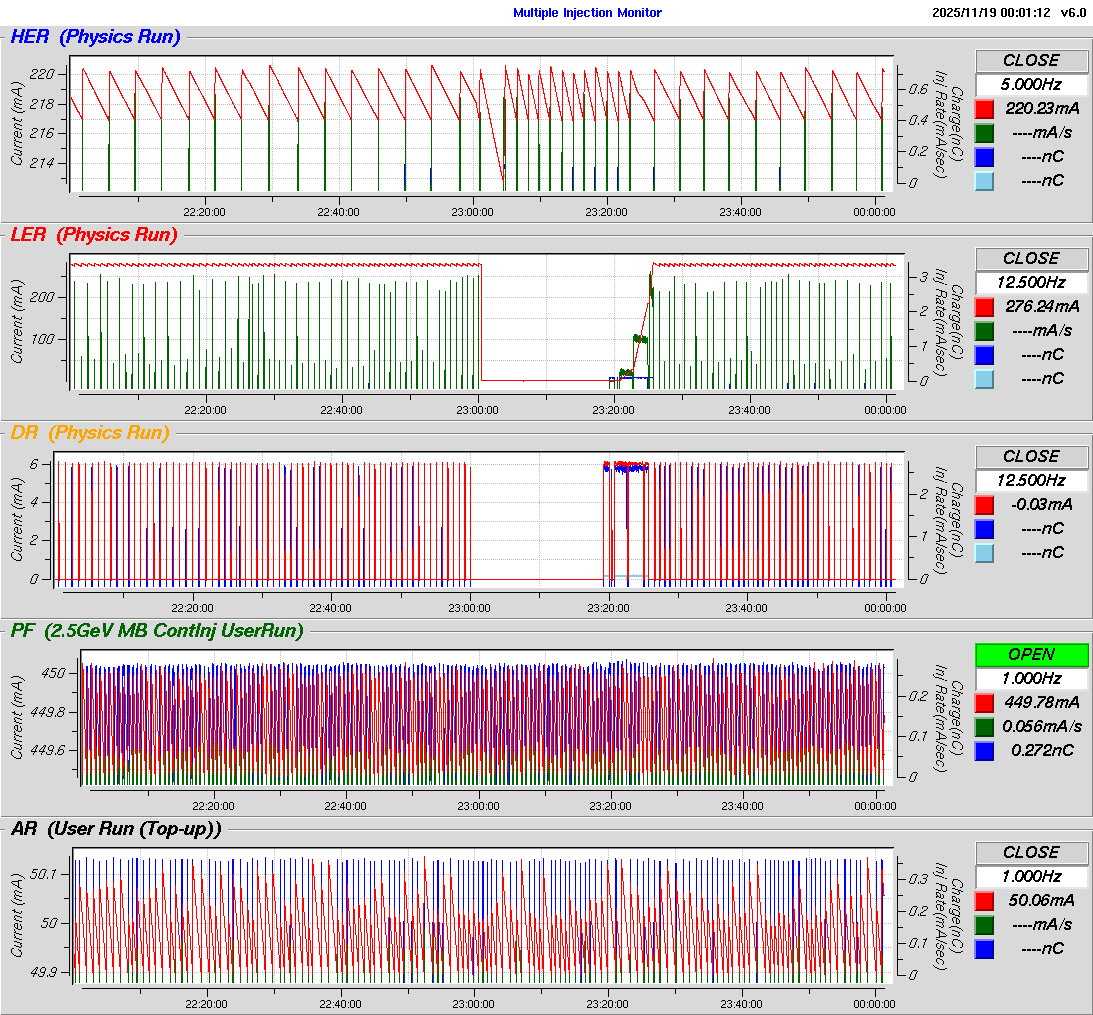The width and height of the screenshot is (1093, 1015).
Task: Click the HER (Physics Run) panel title
Action: (x=95, y=38)
